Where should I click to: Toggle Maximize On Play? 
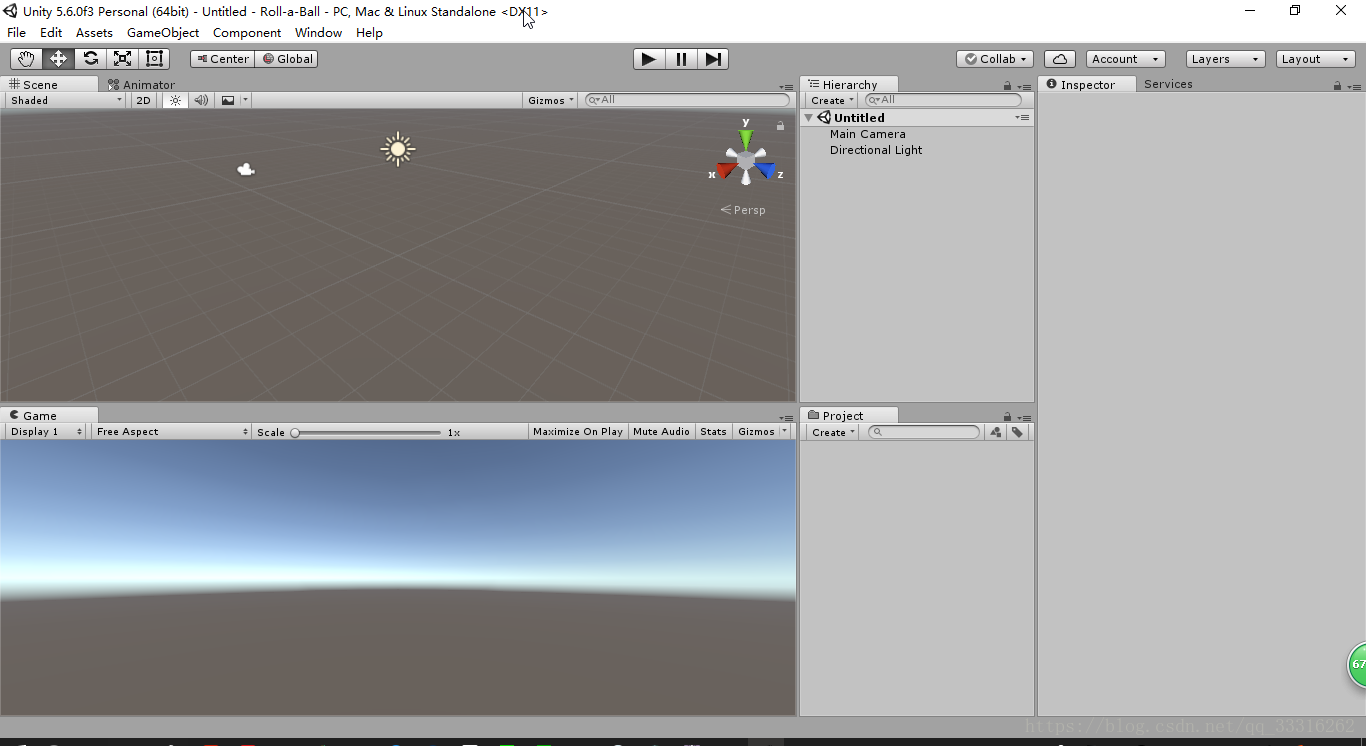[x=578, y=432]
